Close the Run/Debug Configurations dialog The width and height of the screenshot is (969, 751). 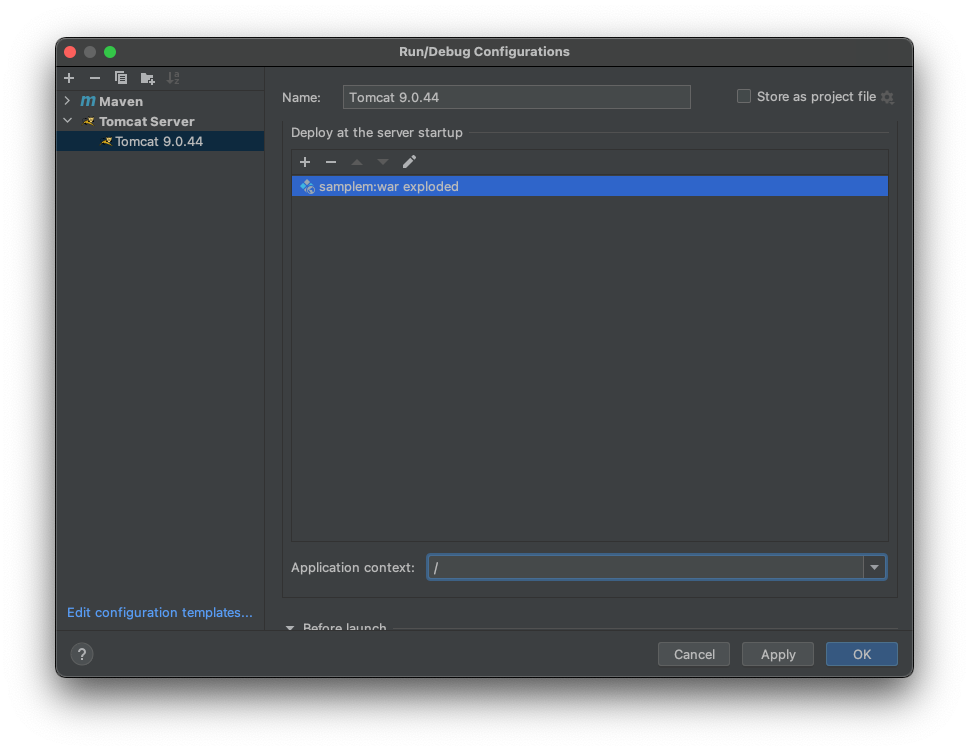[x=70, y=52]
